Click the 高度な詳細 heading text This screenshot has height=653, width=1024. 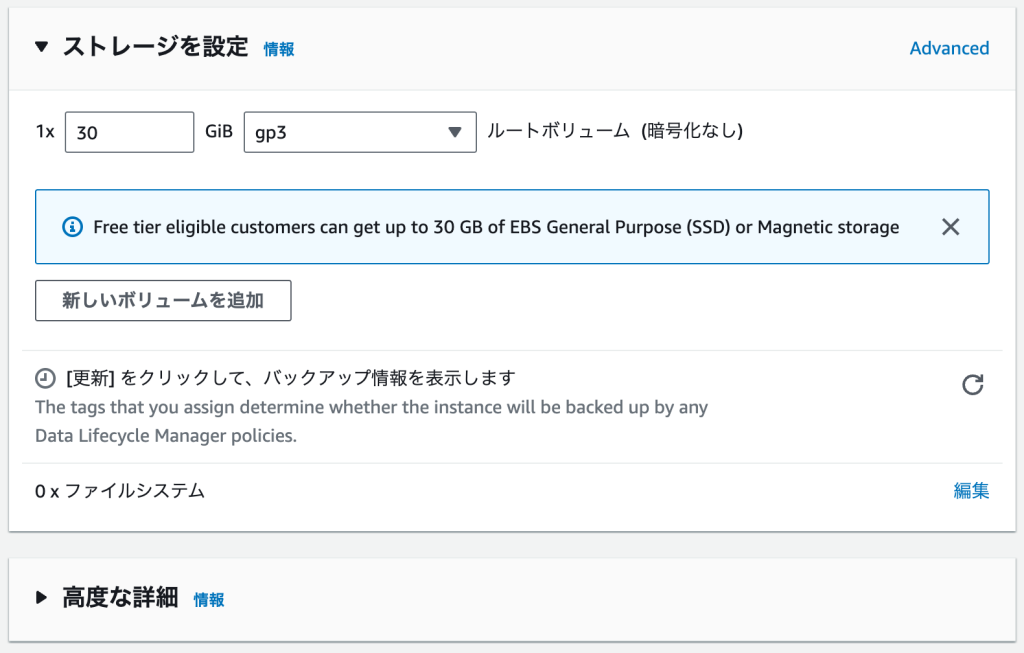coord(120,598)
